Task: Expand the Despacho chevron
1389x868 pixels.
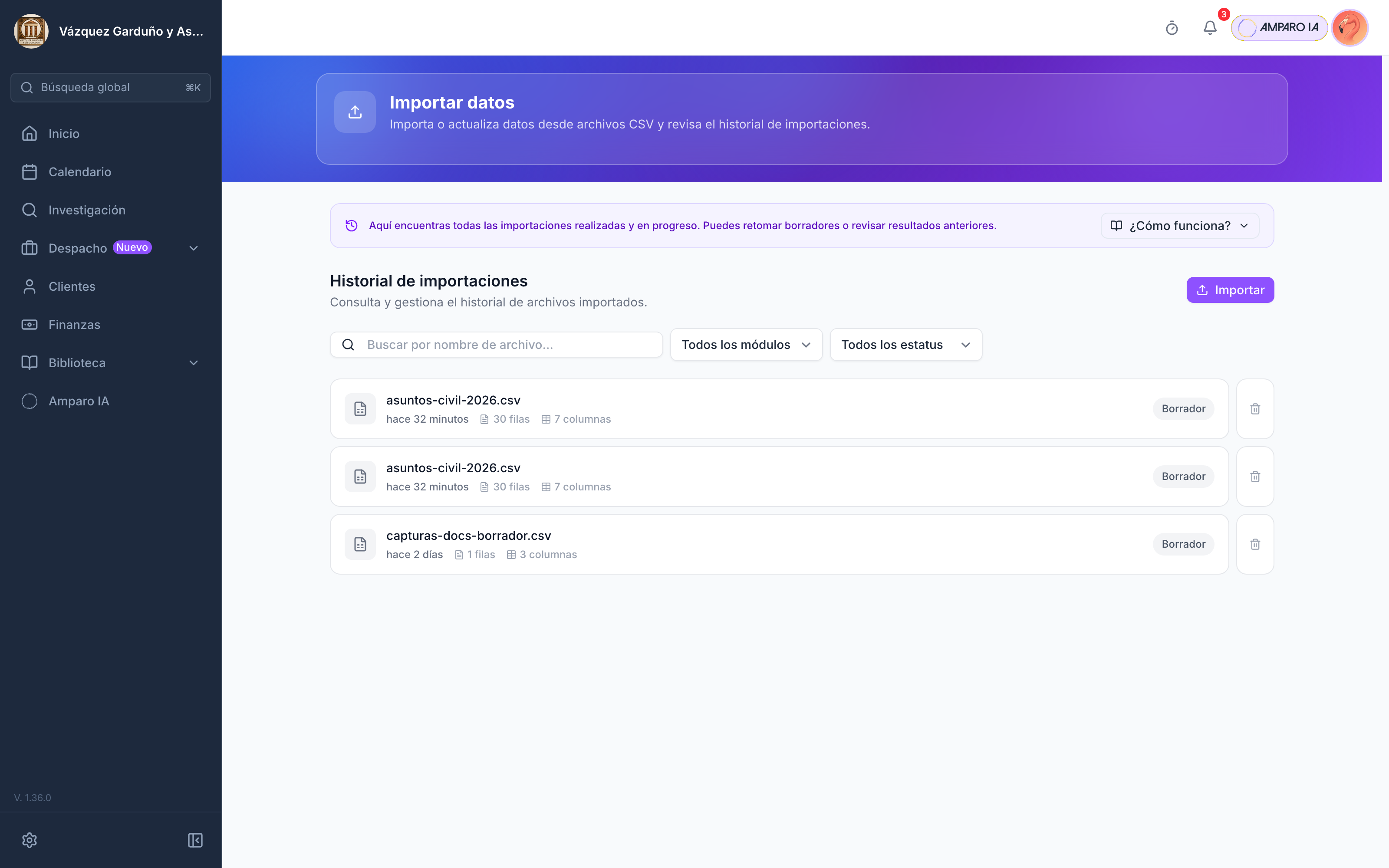Action: (x=194, y=248)
